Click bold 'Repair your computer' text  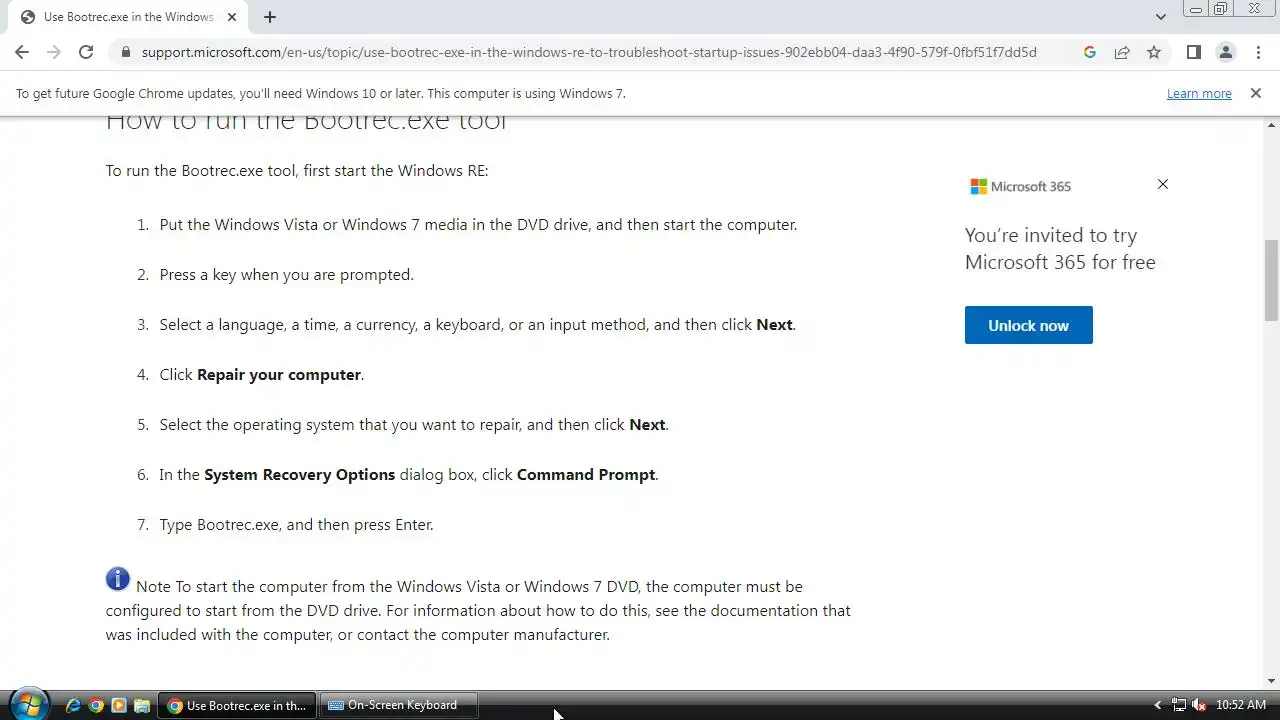[279, 375]
